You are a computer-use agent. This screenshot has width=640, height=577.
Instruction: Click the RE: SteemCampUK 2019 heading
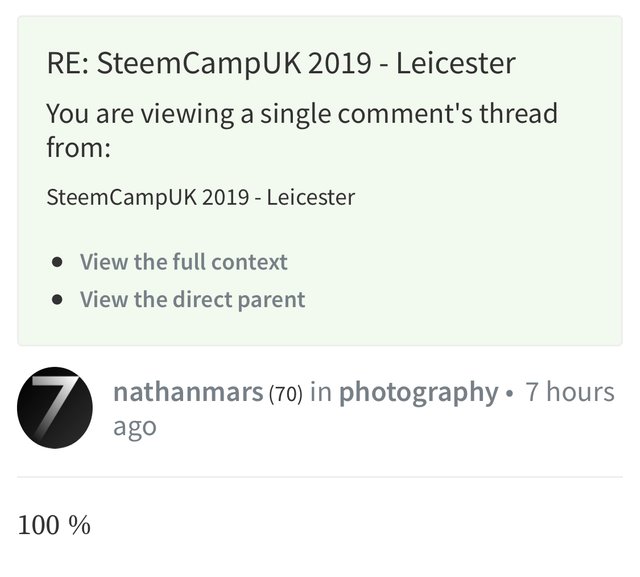[281, 64]
